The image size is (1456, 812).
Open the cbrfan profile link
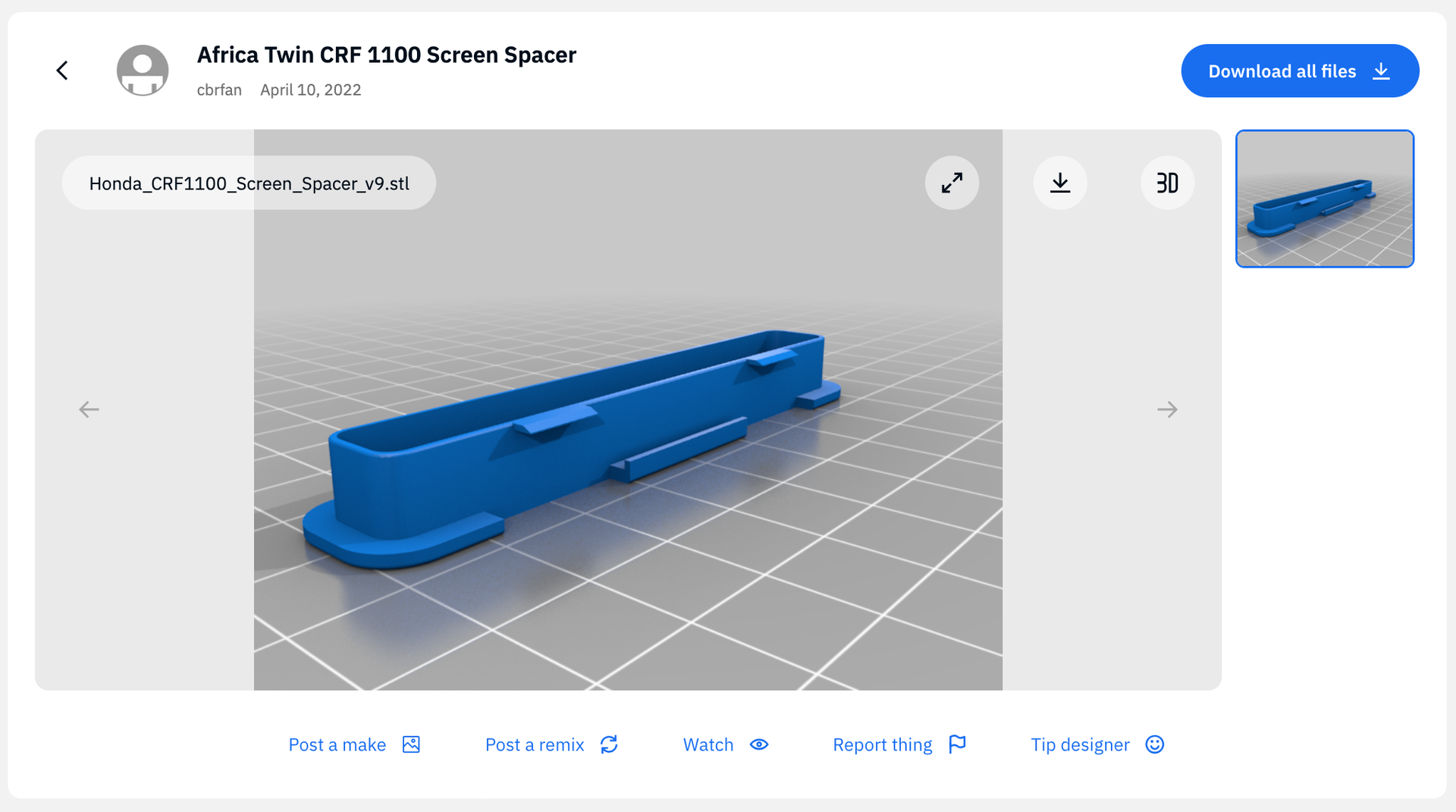click(219, 90)
